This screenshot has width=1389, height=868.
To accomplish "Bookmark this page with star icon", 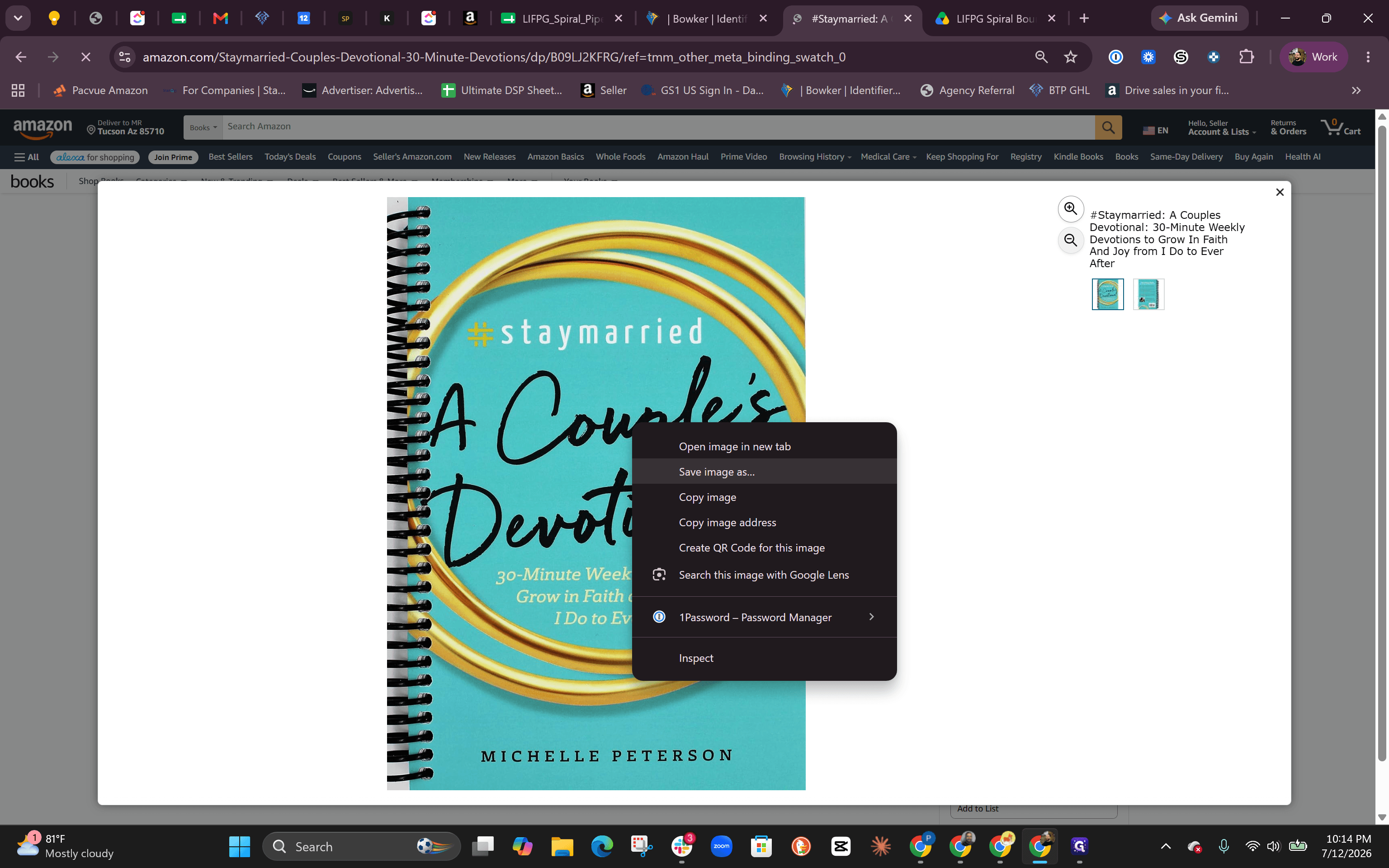I will click(x=1070, y=57).
